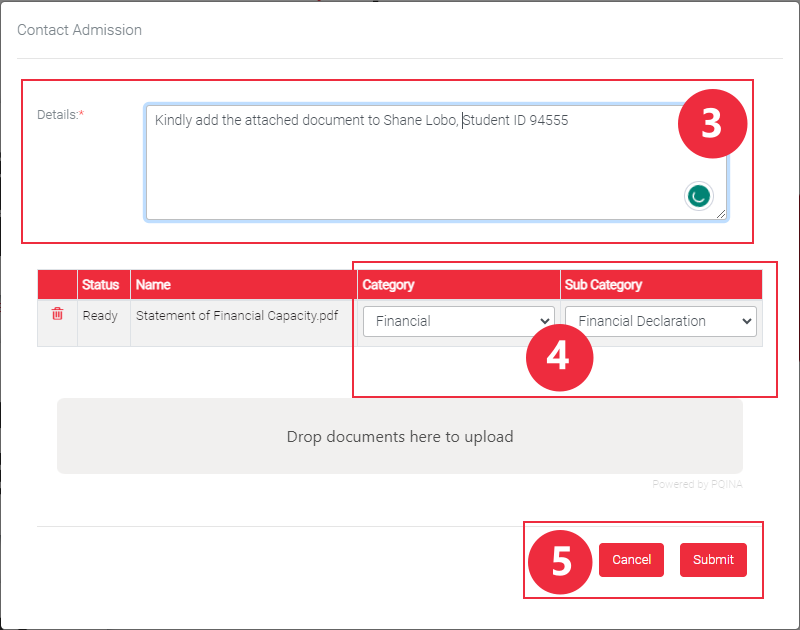Select the Category column header

(389, 285)
